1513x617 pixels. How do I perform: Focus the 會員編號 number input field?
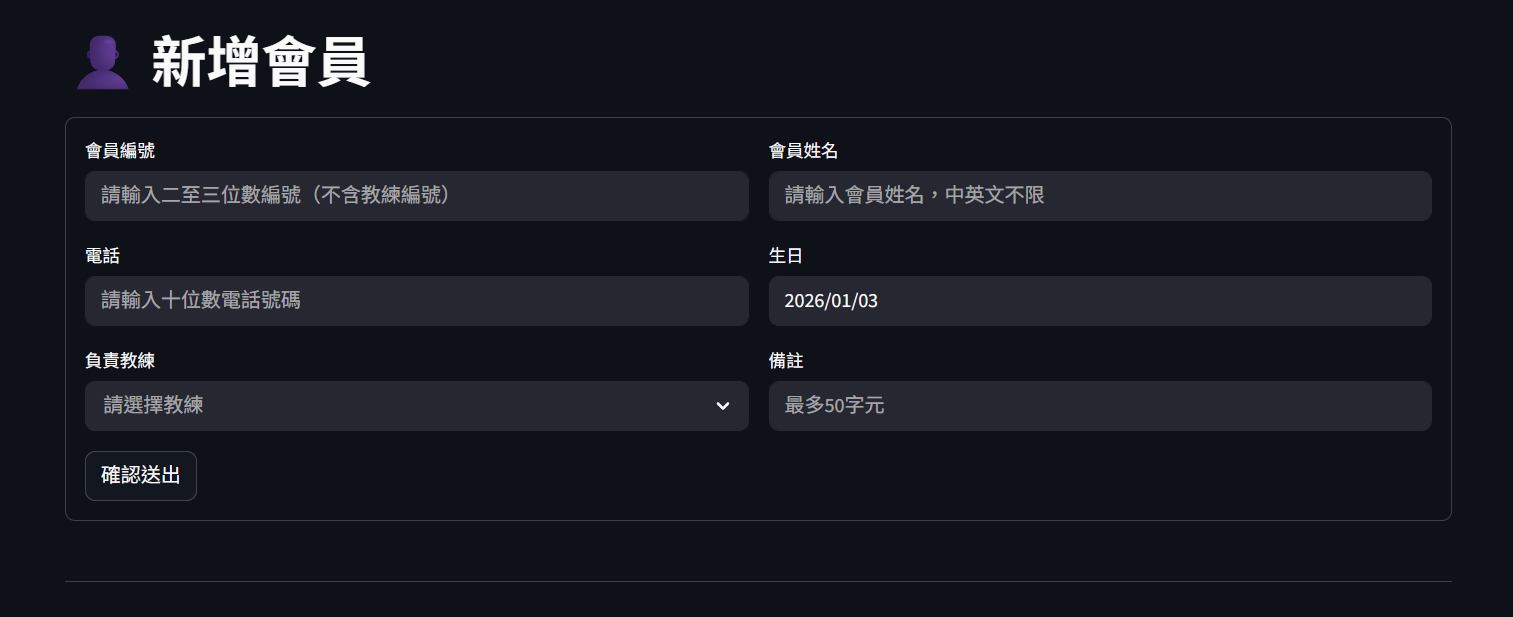[x=416, y=196]
